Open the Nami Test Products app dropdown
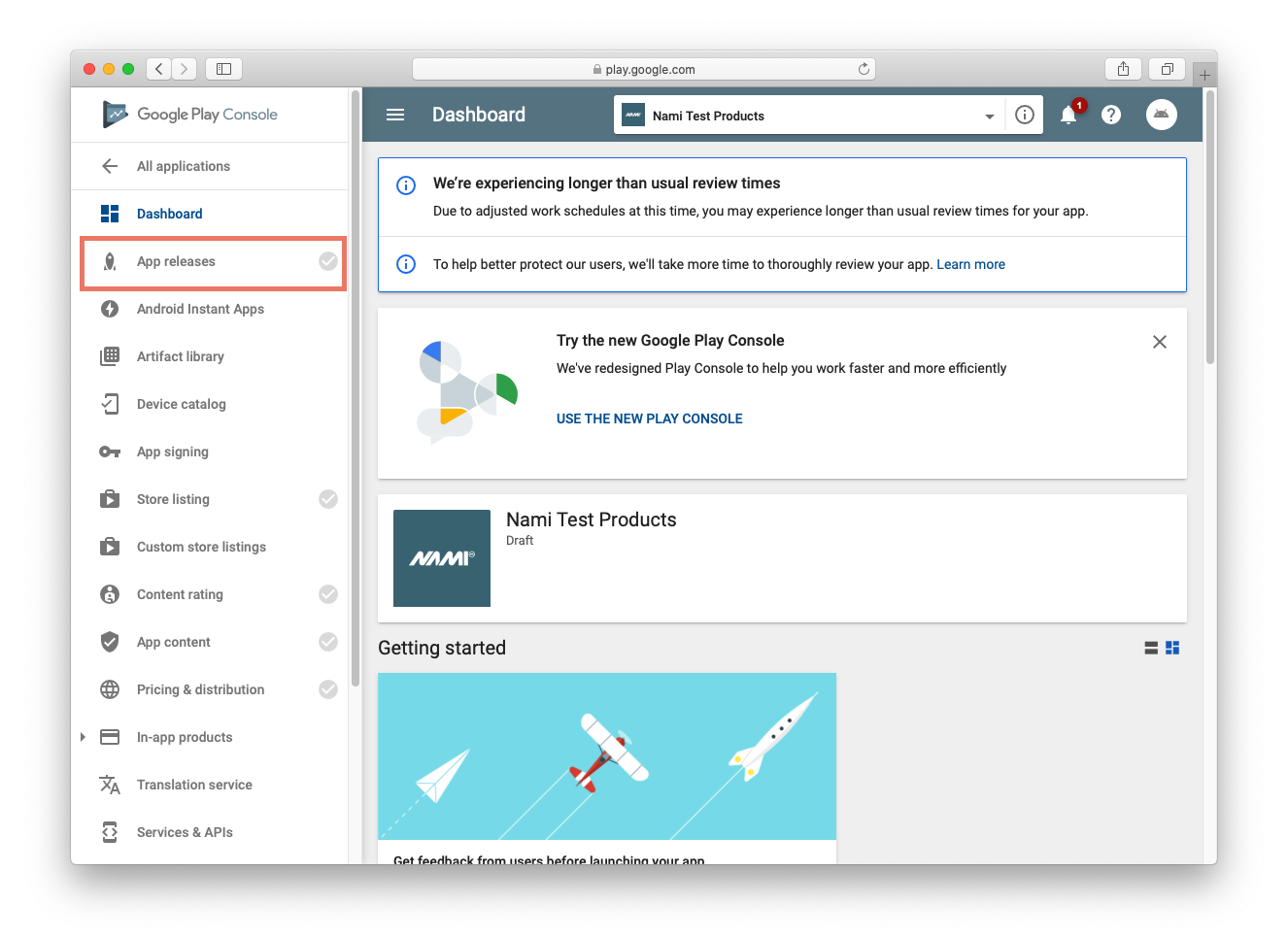Viewport: 1288px width, 938px height. [x=809, y=115]
